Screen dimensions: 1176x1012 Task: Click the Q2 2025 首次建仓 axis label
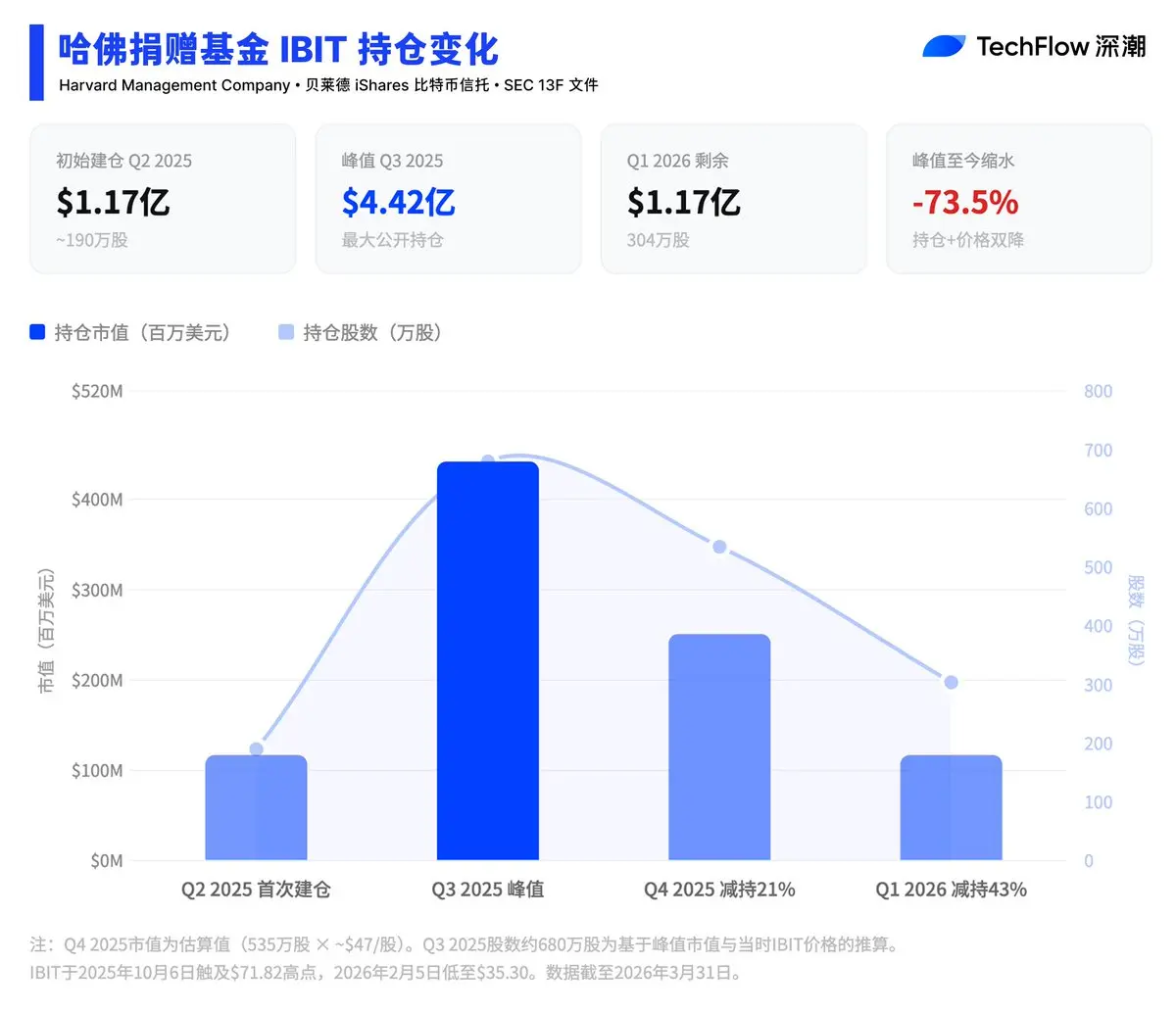coord(256,890)
